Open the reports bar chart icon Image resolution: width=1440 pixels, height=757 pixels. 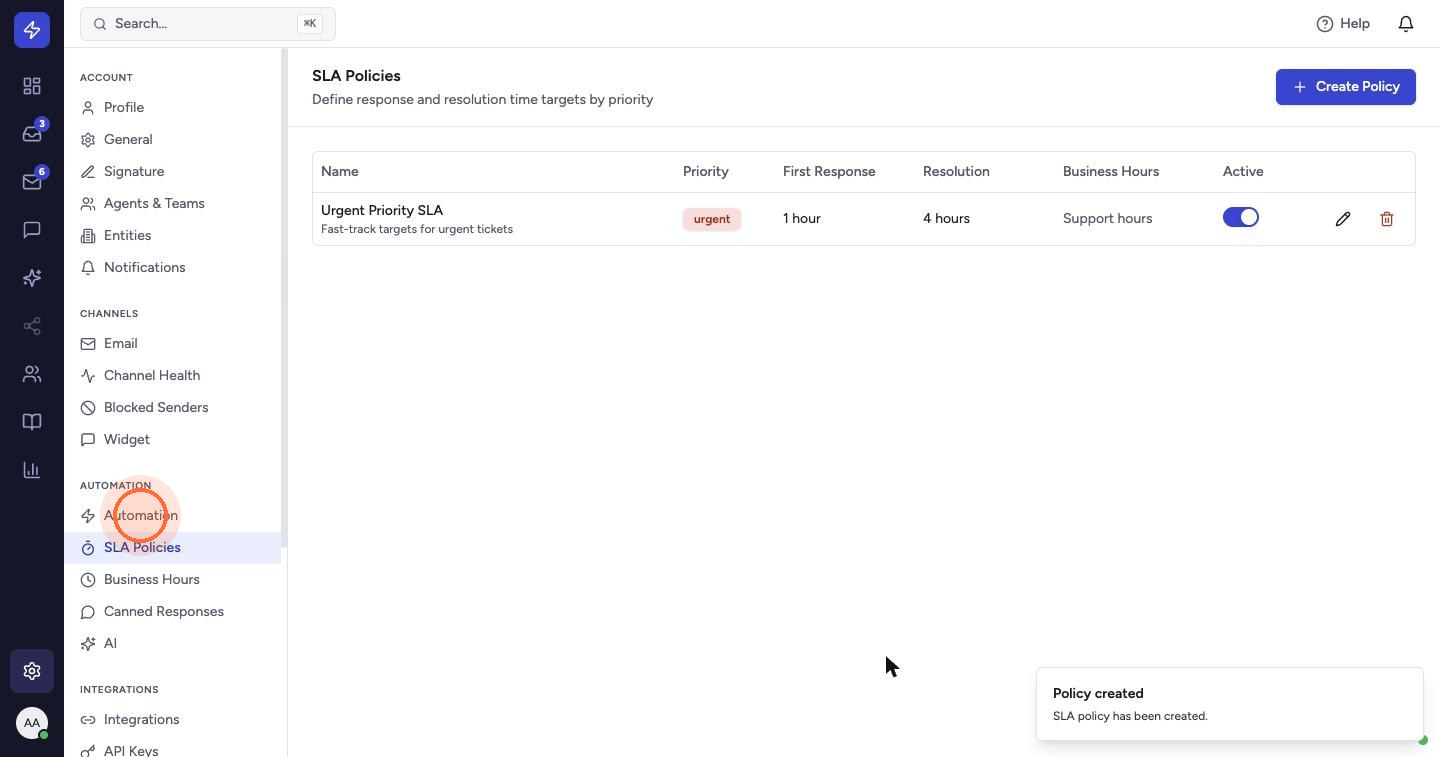pyautogui.click(x=32, y=470)
